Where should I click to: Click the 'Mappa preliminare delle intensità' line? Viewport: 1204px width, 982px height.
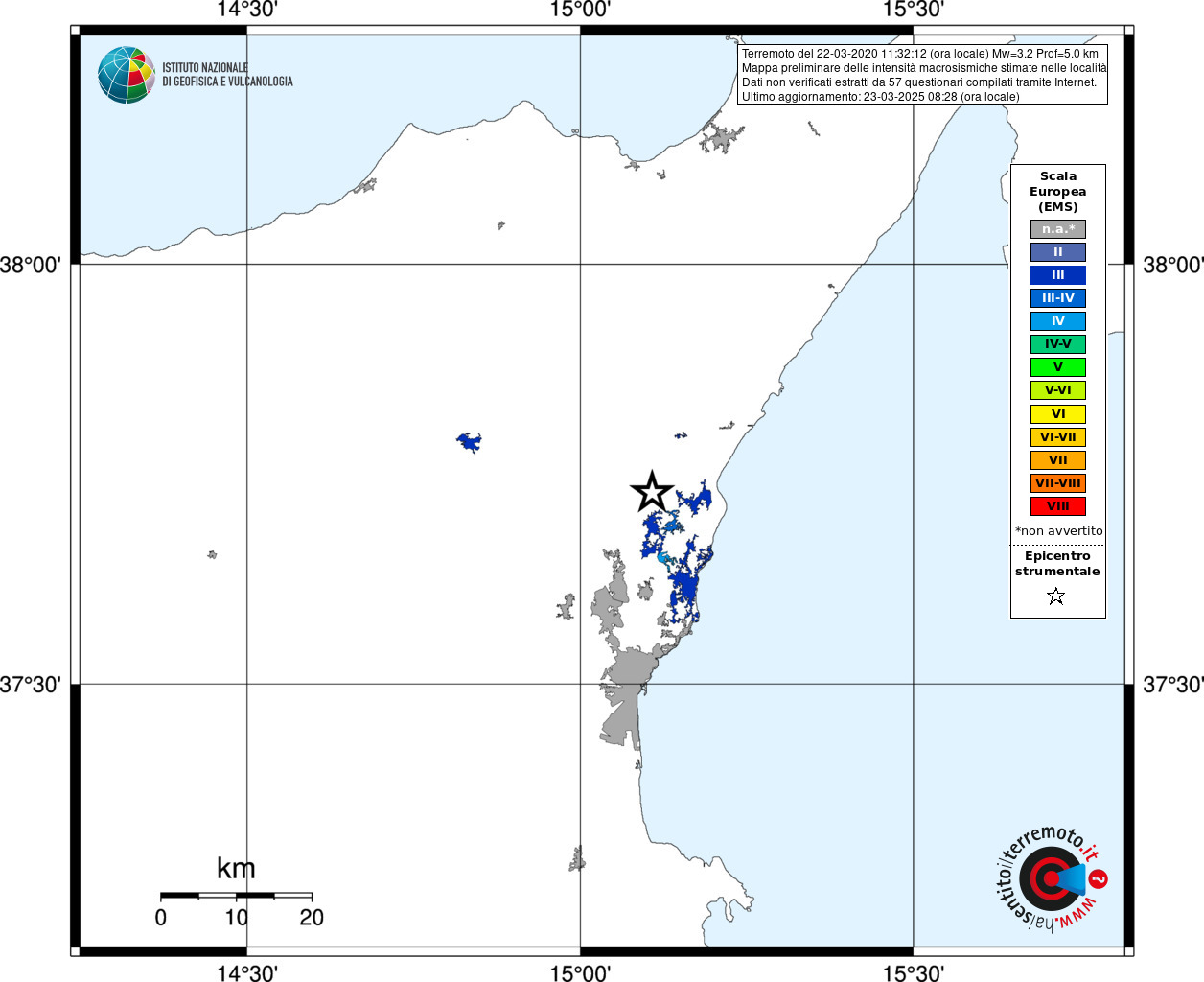(924, 68)
